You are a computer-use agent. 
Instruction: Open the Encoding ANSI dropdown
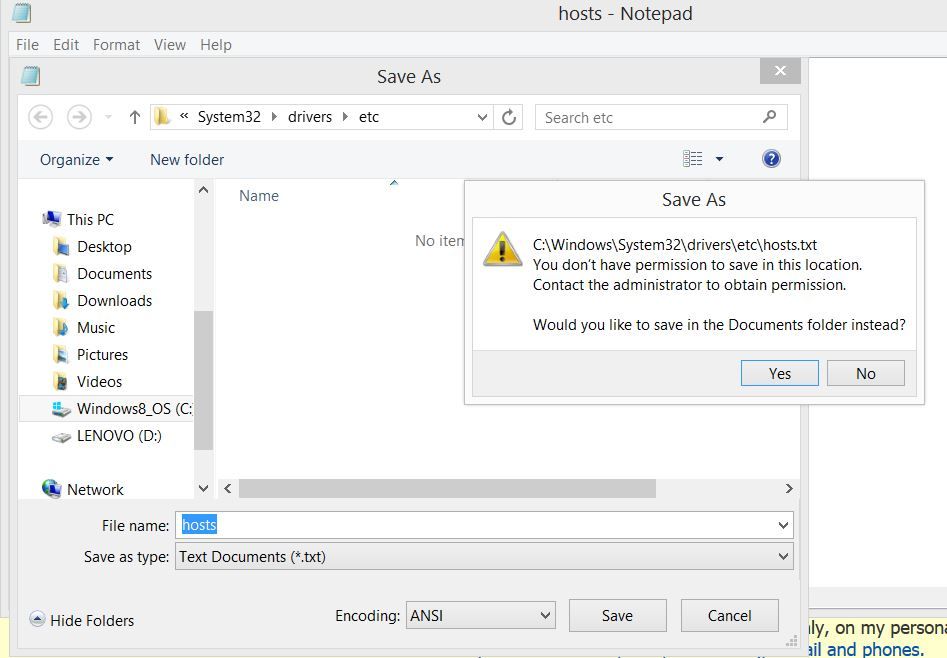[x=545, y=616]
